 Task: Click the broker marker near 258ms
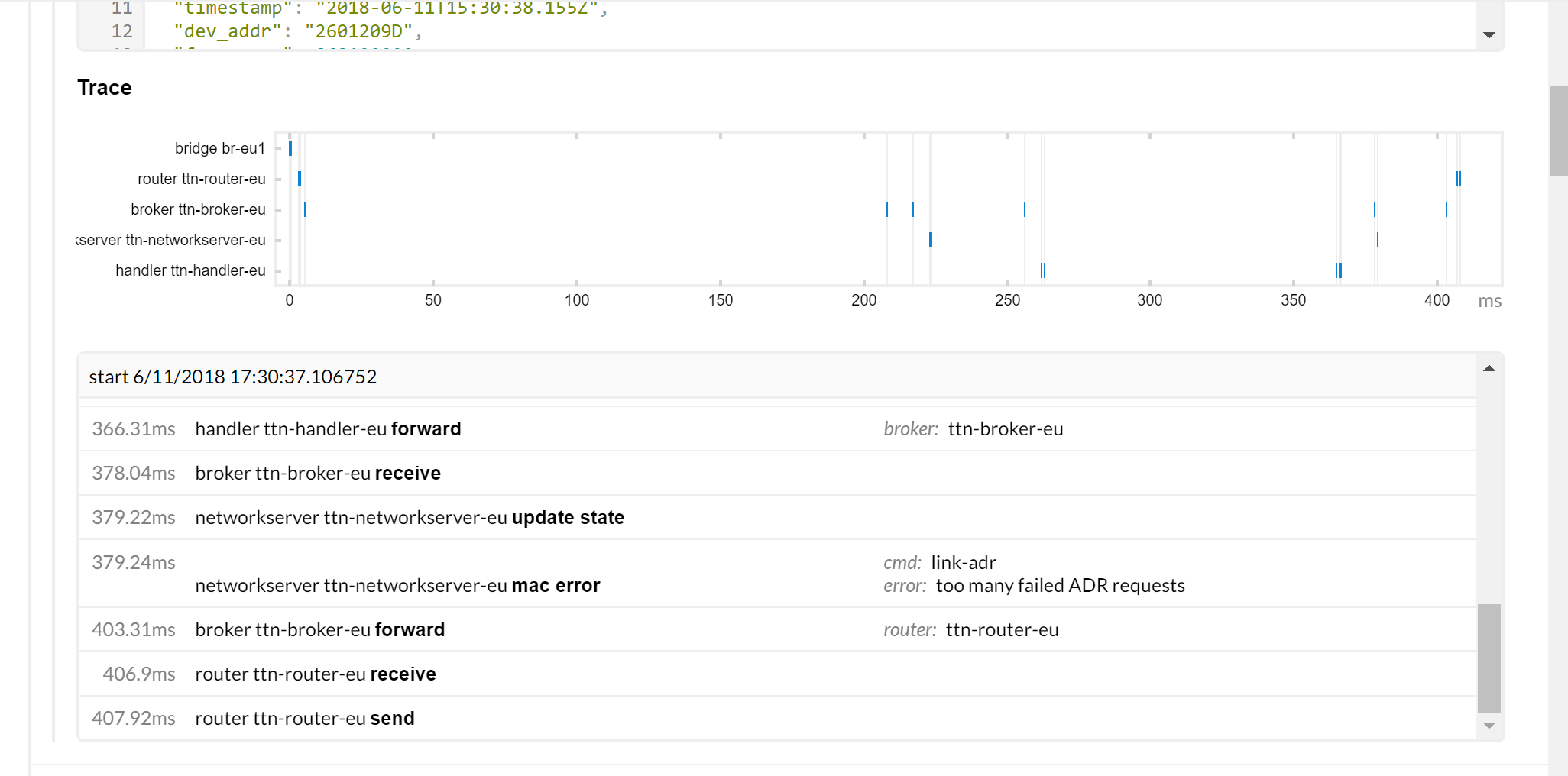click(1025, 209)
